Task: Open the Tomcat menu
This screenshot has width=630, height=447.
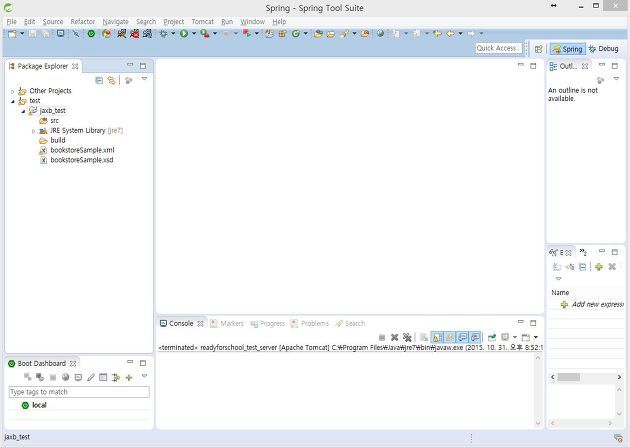Action: click(x=202, y=22)
